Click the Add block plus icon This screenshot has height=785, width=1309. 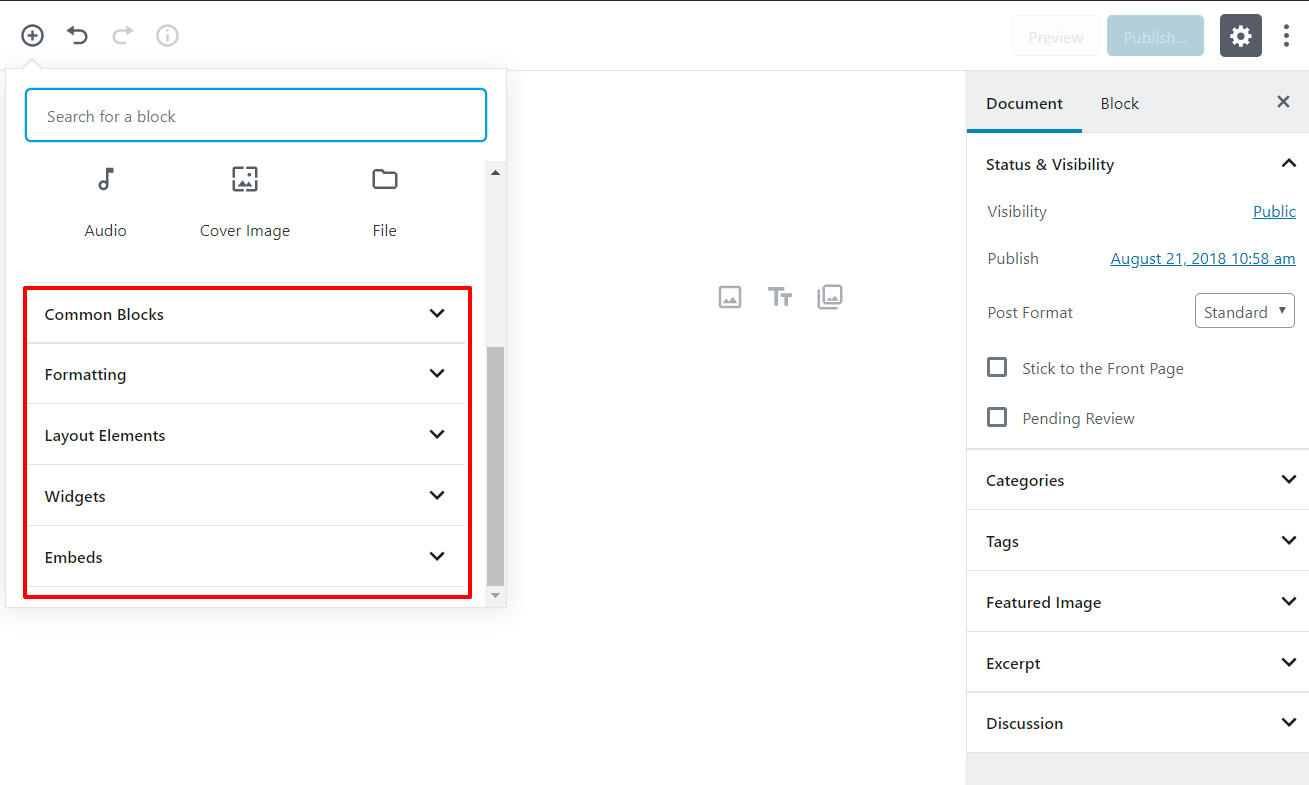33,36
